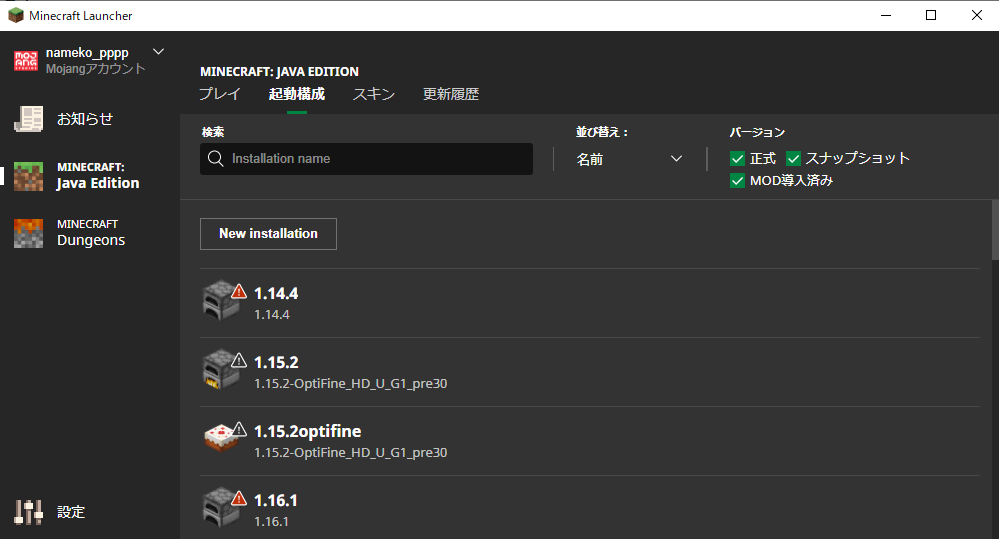Switch to the 起動構成 tab

point(297,94)
